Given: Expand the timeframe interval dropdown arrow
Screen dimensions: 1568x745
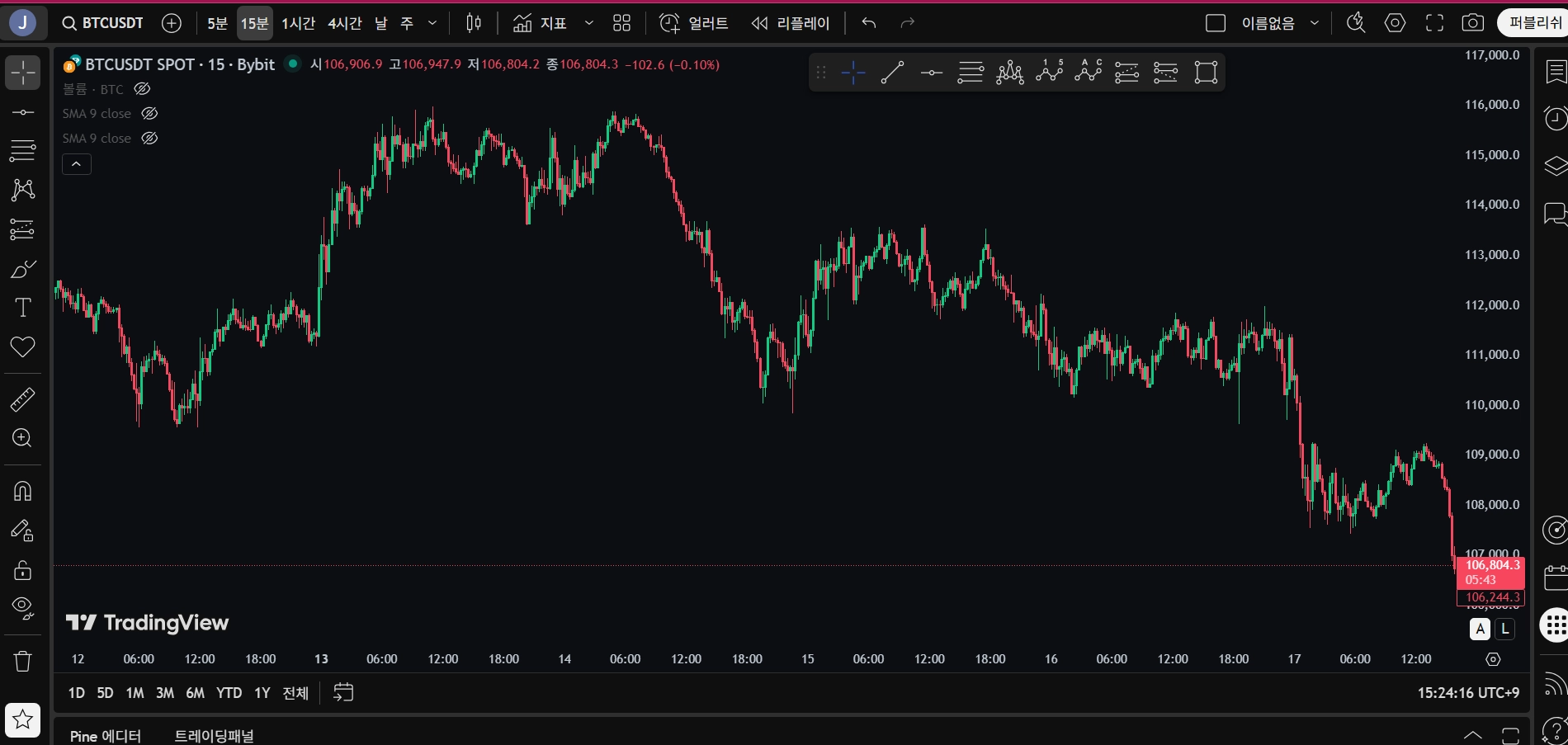Looking at the screenshot, I should click(432, 23).
